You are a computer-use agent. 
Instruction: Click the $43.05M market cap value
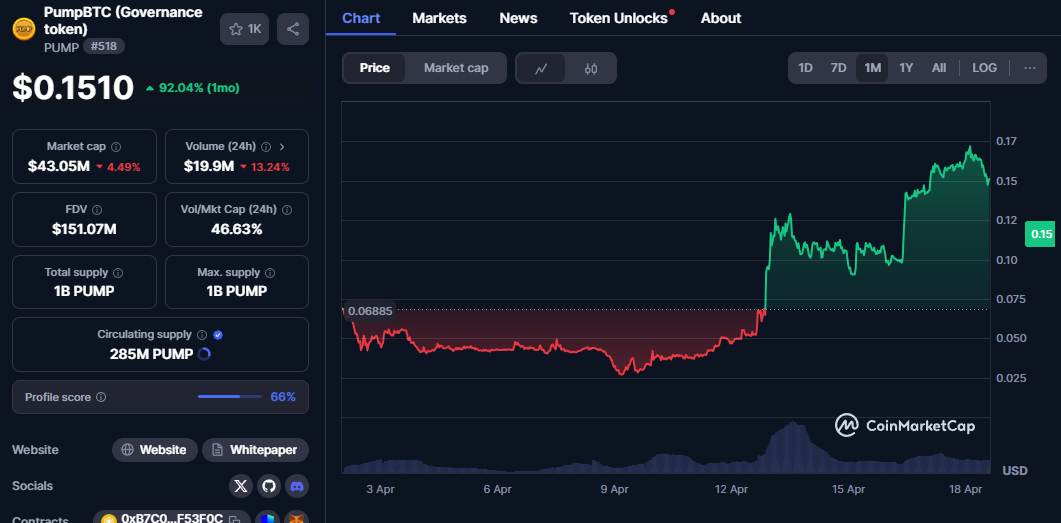pos(59,166)
